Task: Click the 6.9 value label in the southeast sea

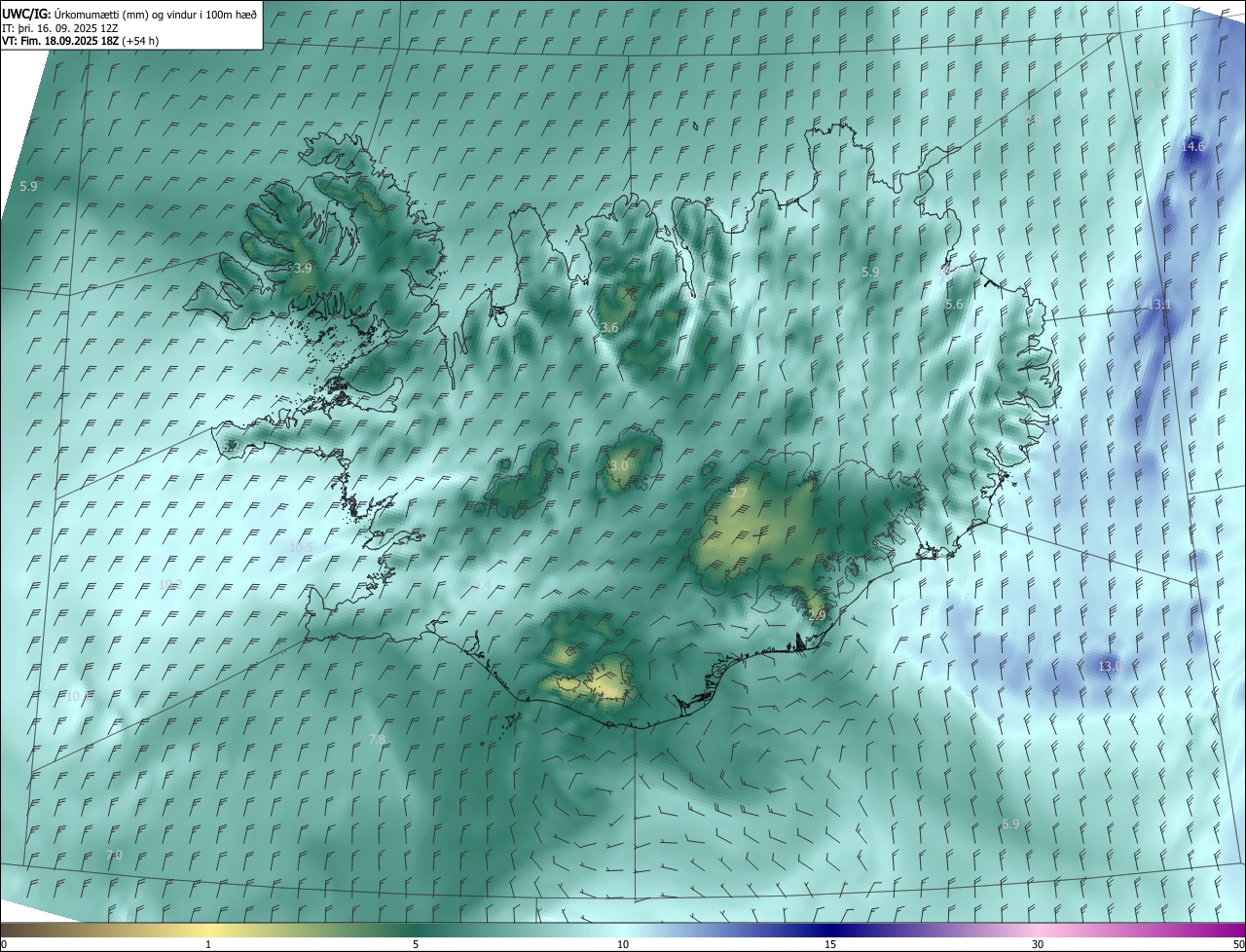Action: tap(1010, 824)
